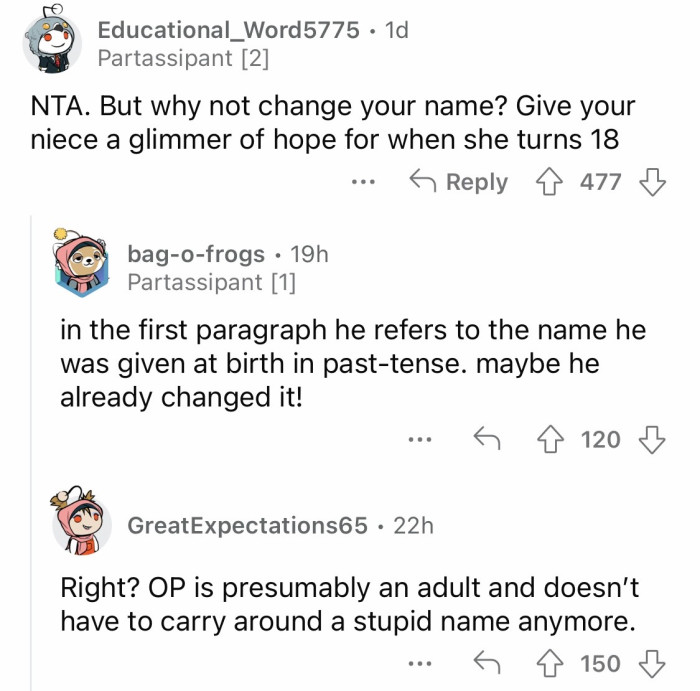Open more options for Educational_Word5775's comment
This screenshot has width=700, height=691.
pos(364,183)
